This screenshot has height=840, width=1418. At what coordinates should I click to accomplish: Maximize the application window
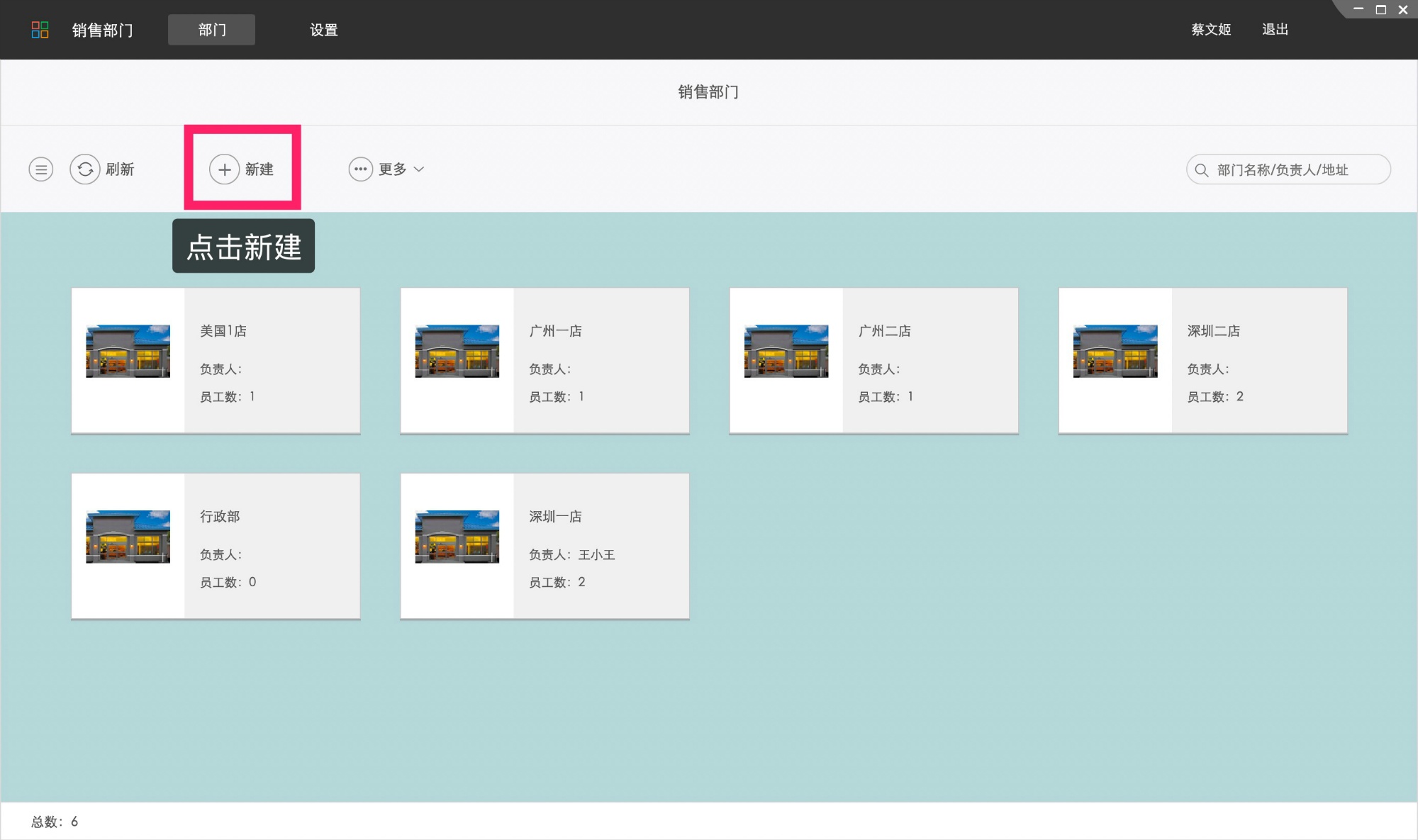tap(1380, 10)
